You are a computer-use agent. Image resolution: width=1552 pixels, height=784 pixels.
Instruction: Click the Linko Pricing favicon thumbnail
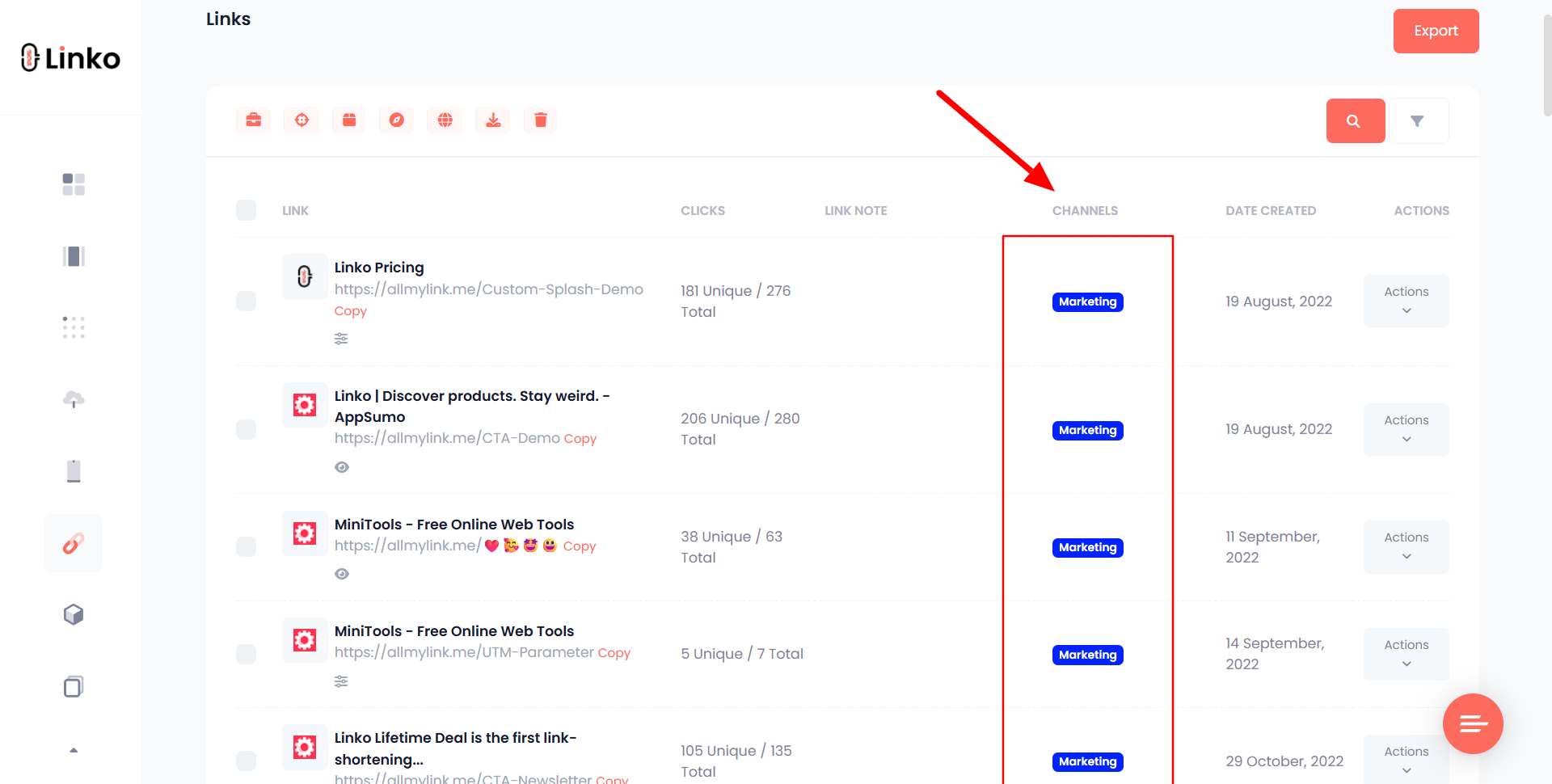pyautogui.click(x=305, y=276)
